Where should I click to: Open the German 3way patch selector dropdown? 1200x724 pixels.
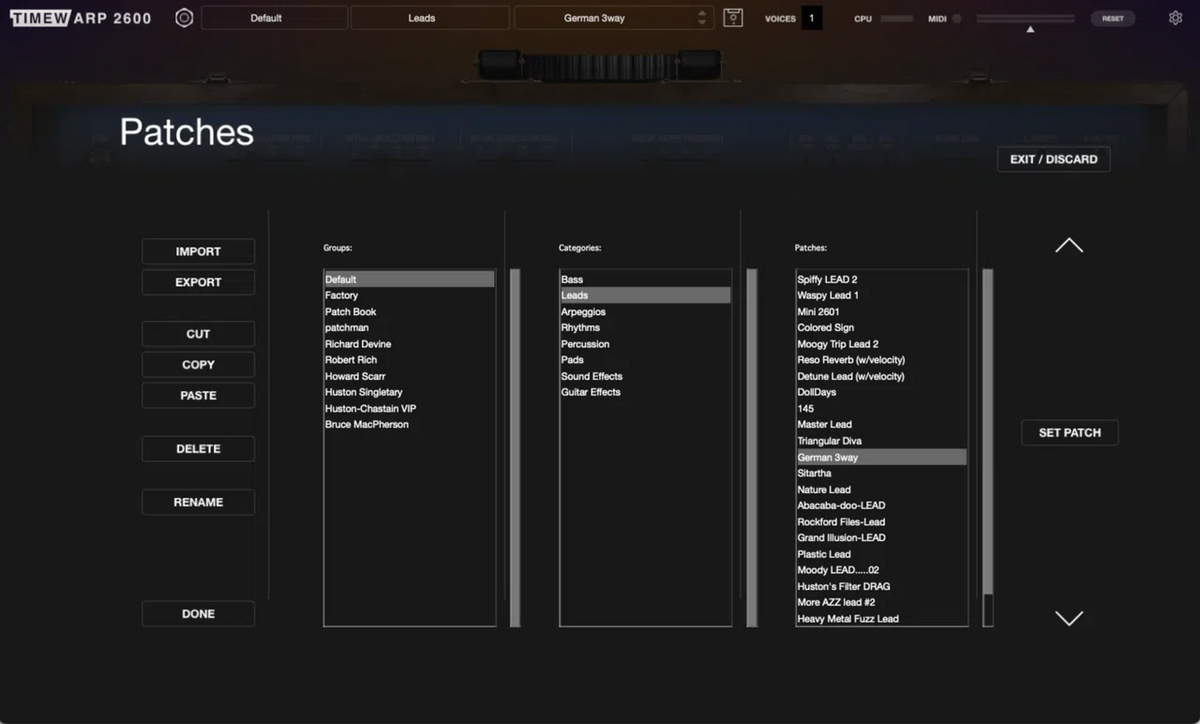coord(610,18)
